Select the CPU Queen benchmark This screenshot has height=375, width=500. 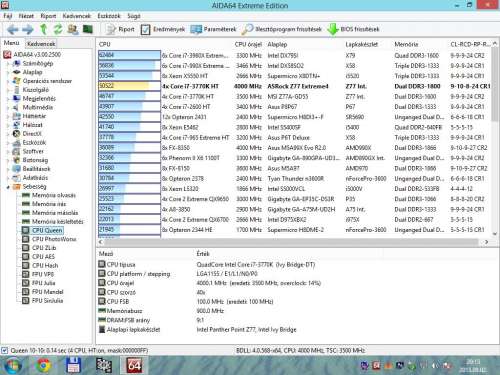[x=47, y=230]
